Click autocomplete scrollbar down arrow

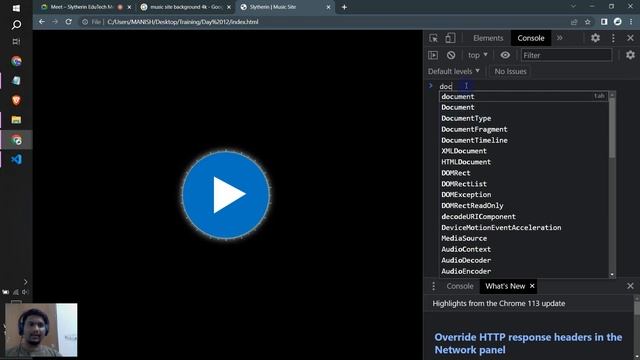coord(612,275)
